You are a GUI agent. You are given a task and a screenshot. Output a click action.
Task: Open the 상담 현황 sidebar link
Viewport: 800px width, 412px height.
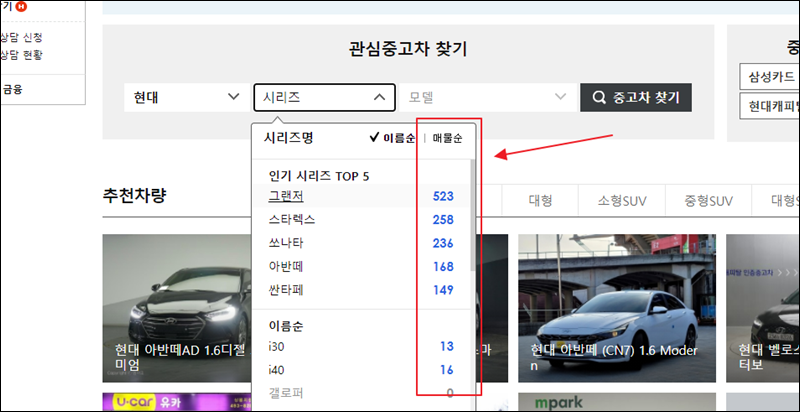[21, 55]
